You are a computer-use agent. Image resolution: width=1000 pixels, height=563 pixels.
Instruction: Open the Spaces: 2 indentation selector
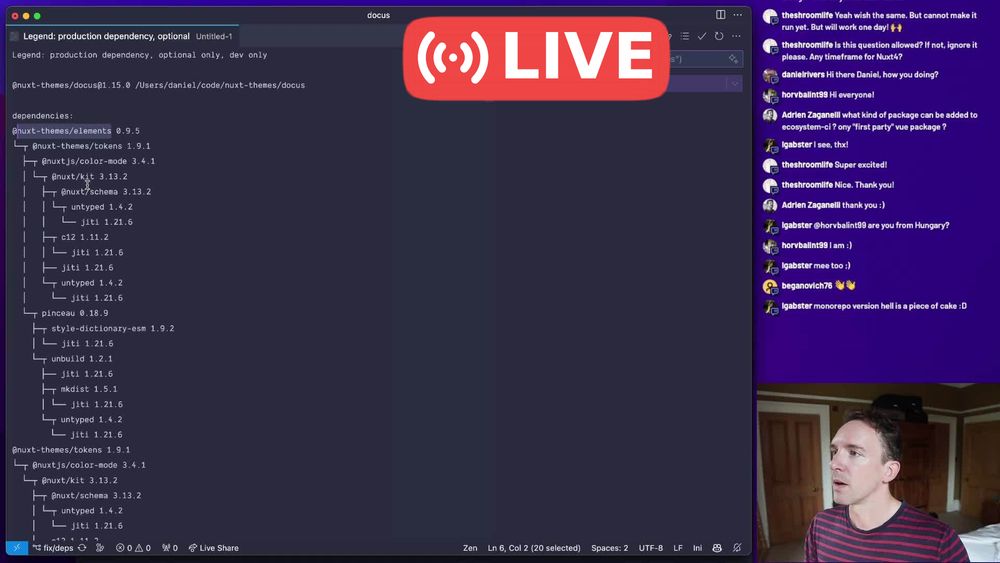coord(609,548)
